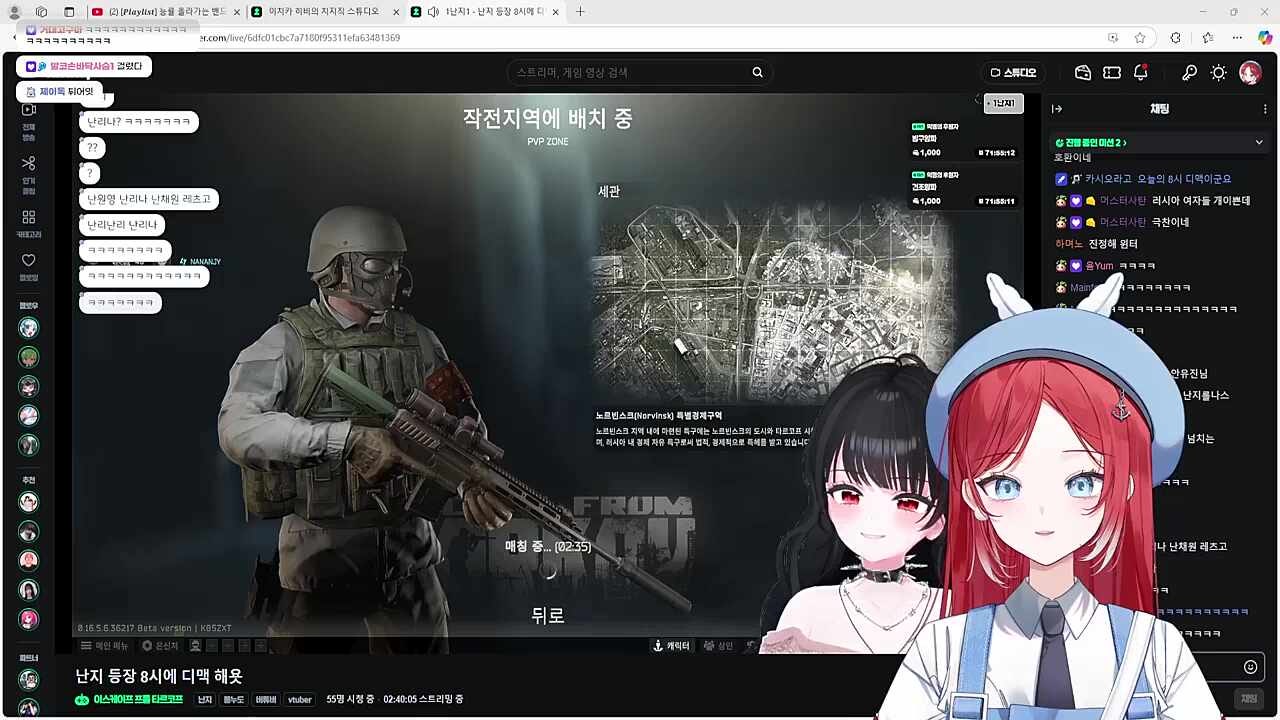
Task: Open the second followed channel avatar
Action: [28, 357]
